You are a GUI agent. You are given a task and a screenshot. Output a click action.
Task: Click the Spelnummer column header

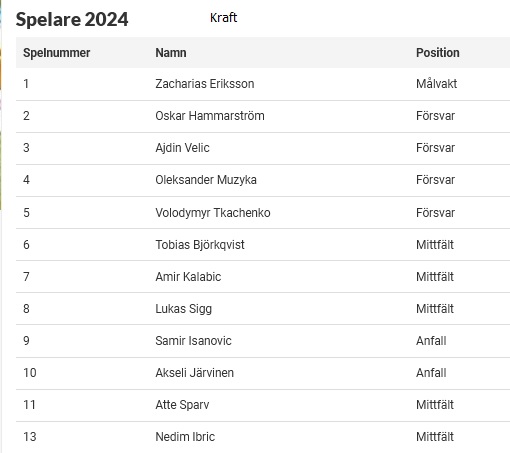[56, 53]
